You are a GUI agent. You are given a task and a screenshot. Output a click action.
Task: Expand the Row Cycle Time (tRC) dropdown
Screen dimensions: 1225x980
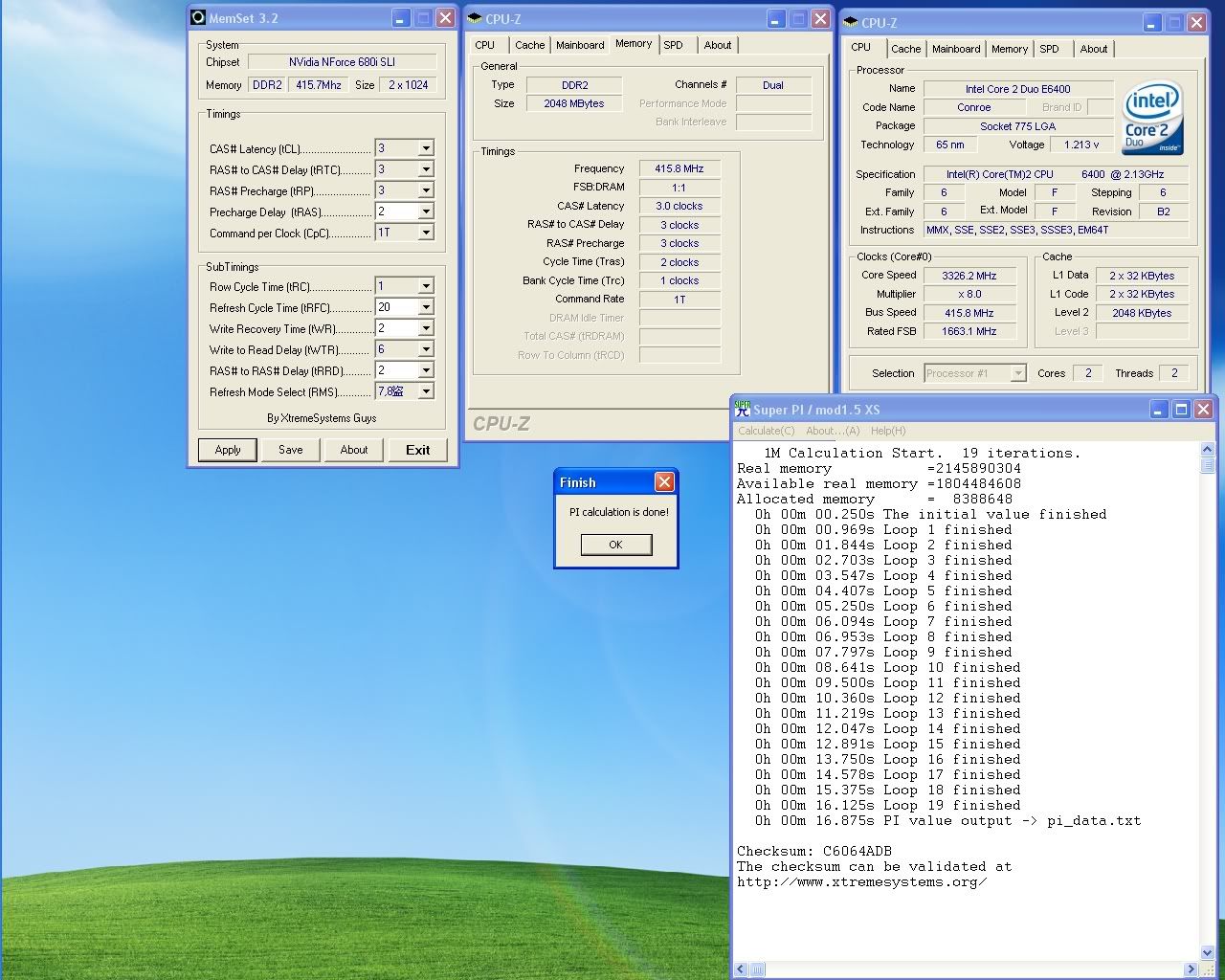click(426, 286)
